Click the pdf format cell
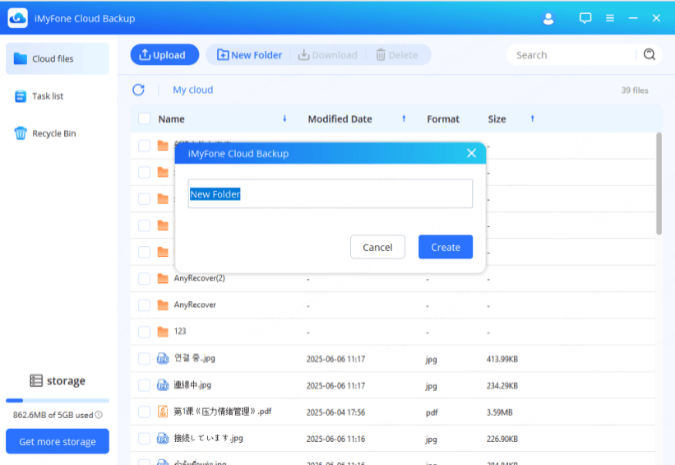 [432, 412]
